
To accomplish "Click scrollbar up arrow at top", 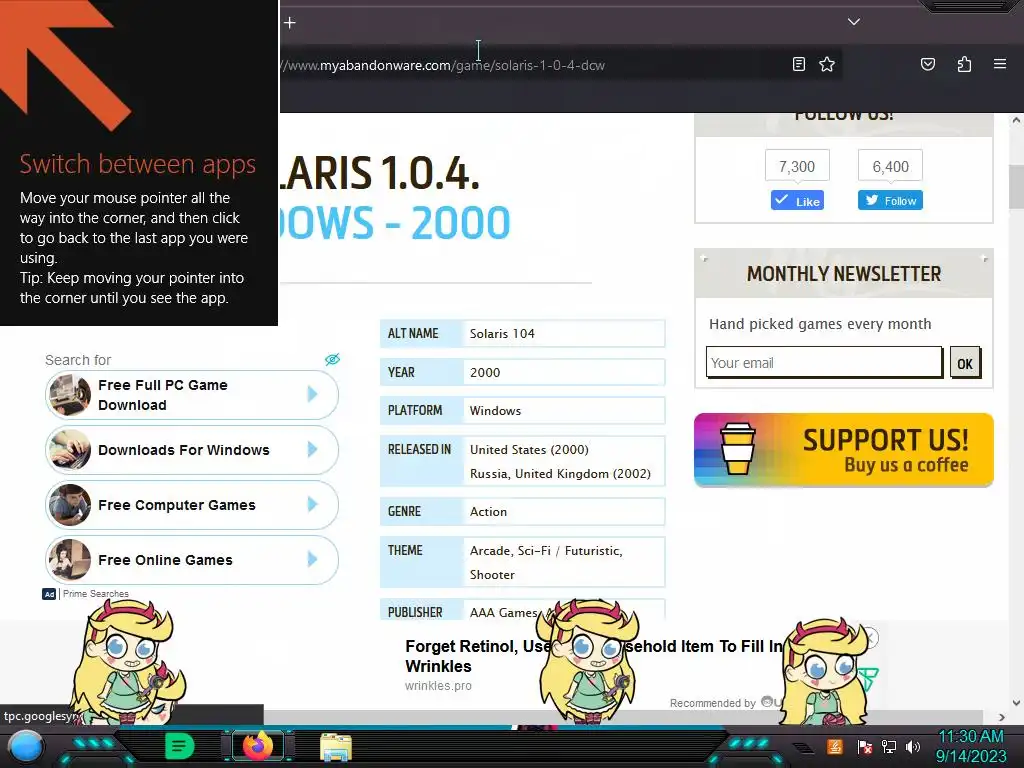I will 1016,120.
